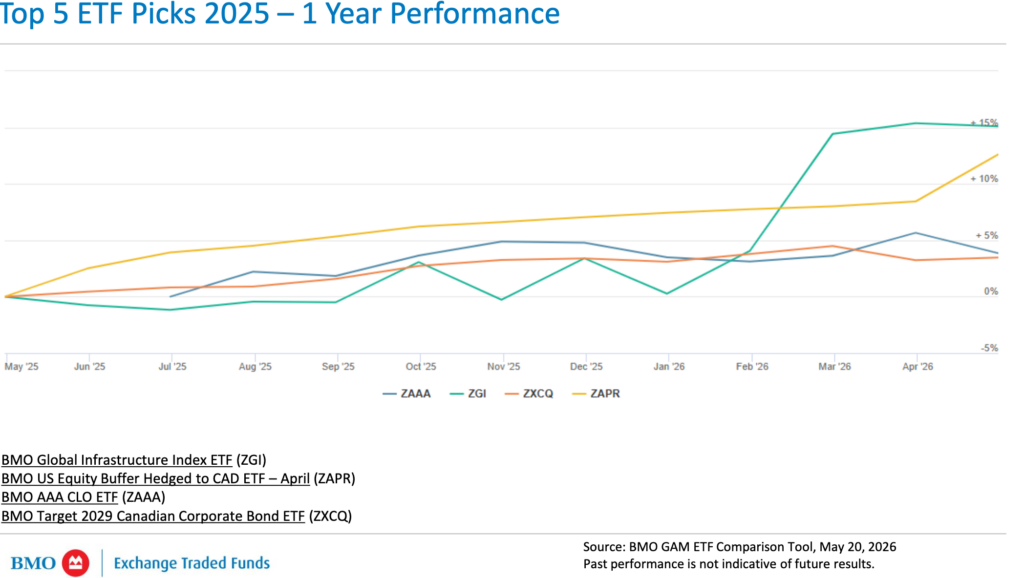This screenshot has height=578, width=1024.
Task: Toggle the ZGI legend series
Action: coord(468,394)
